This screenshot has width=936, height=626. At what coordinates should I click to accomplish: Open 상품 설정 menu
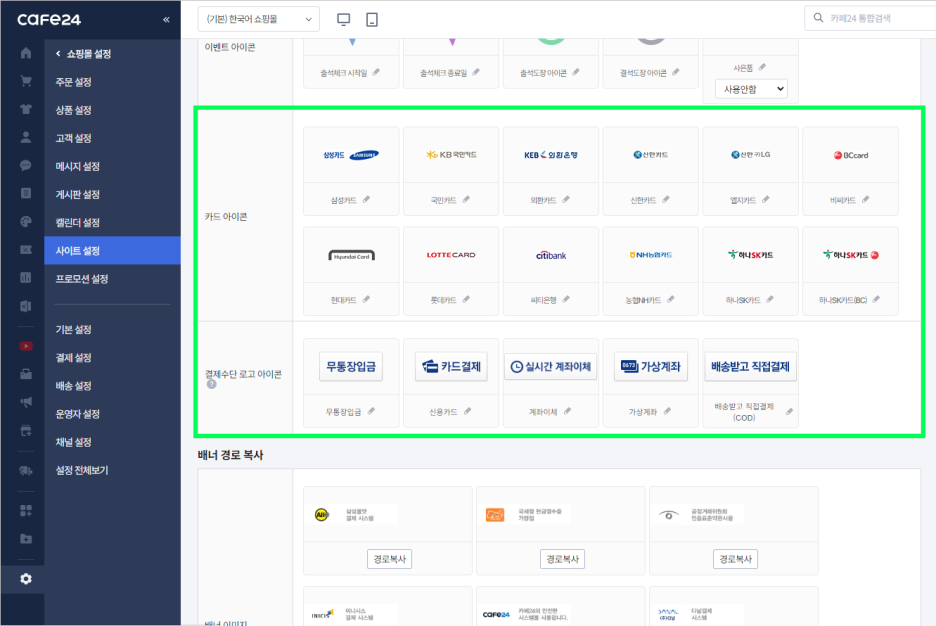click(73, 110)
